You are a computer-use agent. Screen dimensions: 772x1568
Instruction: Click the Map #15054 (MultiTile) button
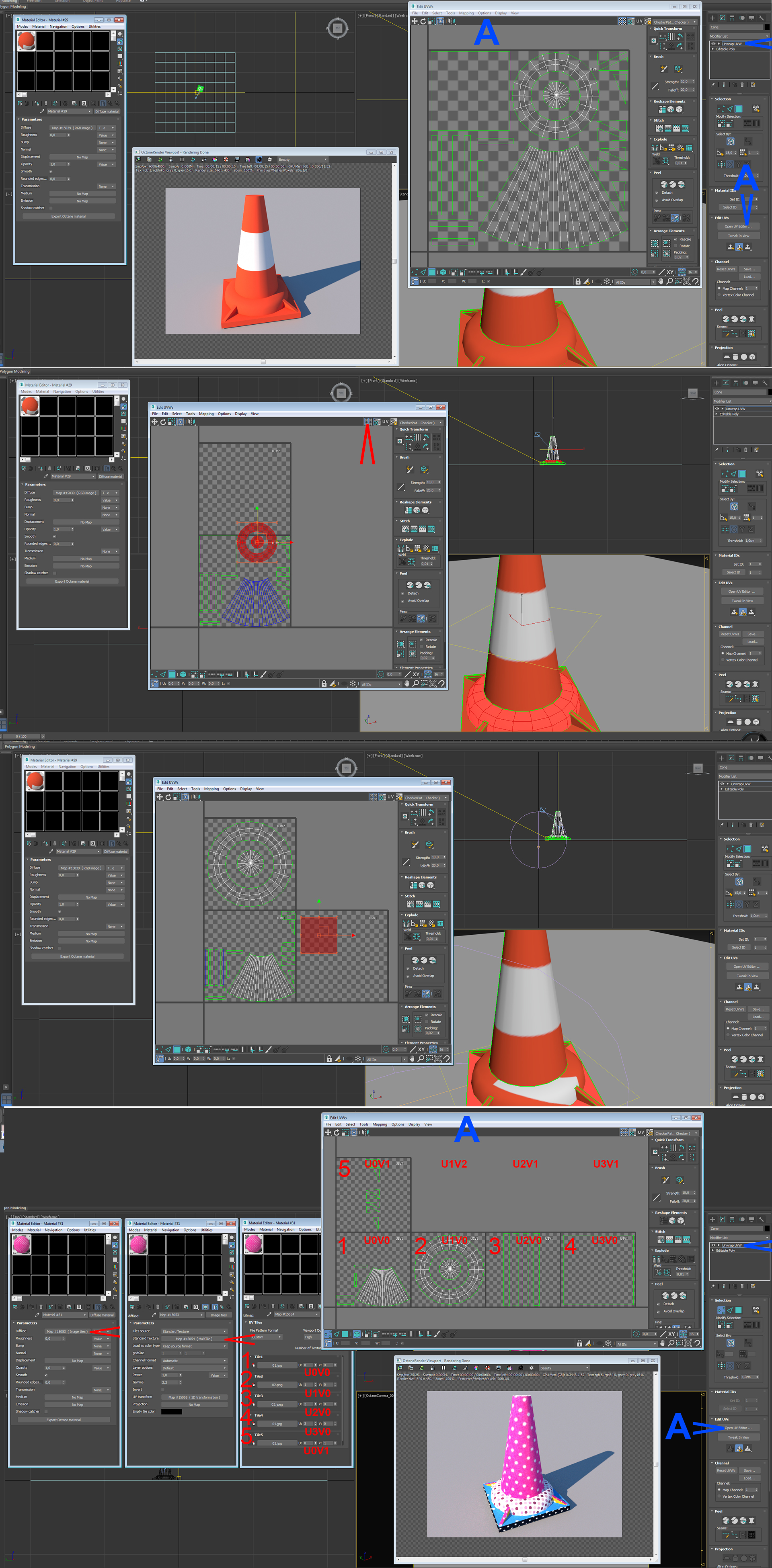click(195, 1339)
